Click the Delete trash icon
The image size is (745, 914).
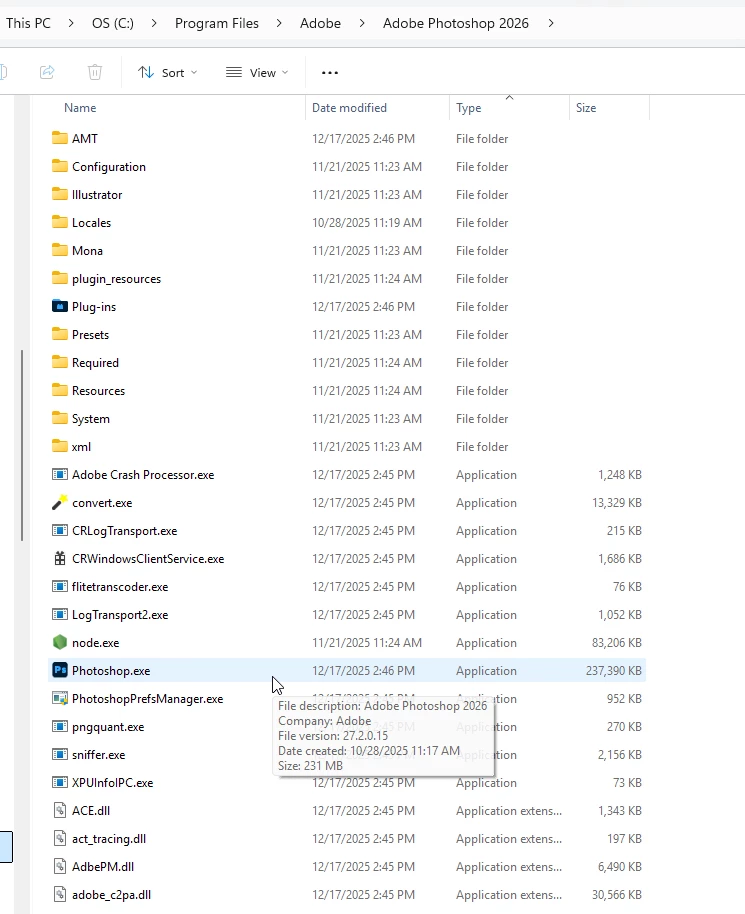coord(94,72)
